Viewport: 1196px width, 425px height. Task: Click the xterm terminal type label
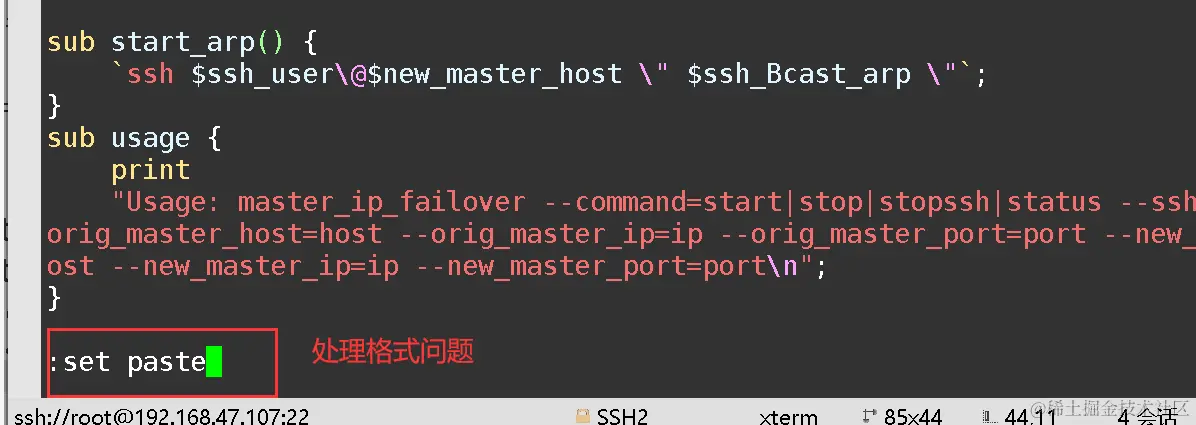(x=788, y=417)
